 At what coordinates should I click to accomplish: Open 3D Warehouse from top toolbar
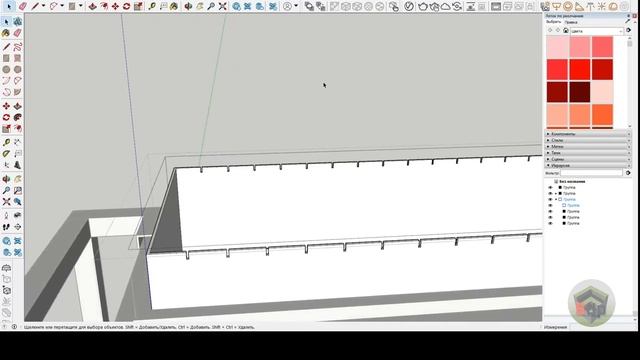tap(236, 6)
